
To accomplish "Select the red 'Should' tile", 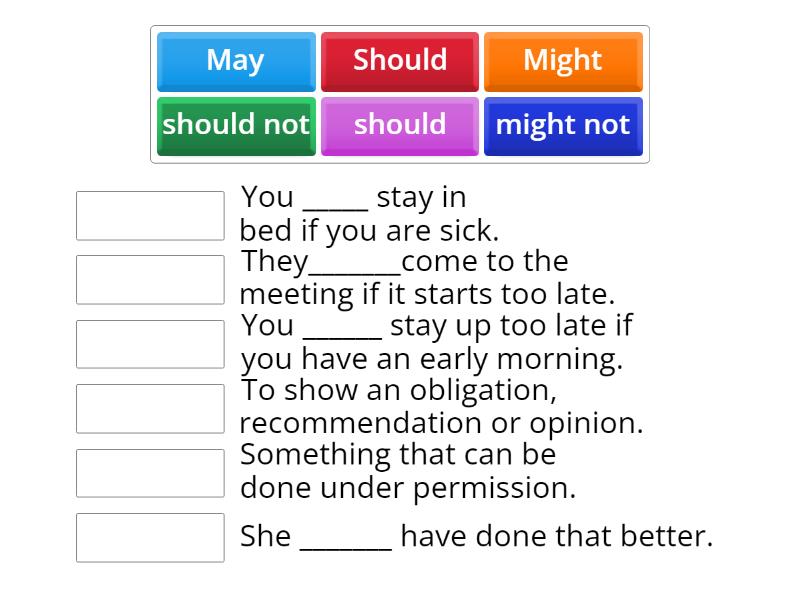I will coord(400,61).
